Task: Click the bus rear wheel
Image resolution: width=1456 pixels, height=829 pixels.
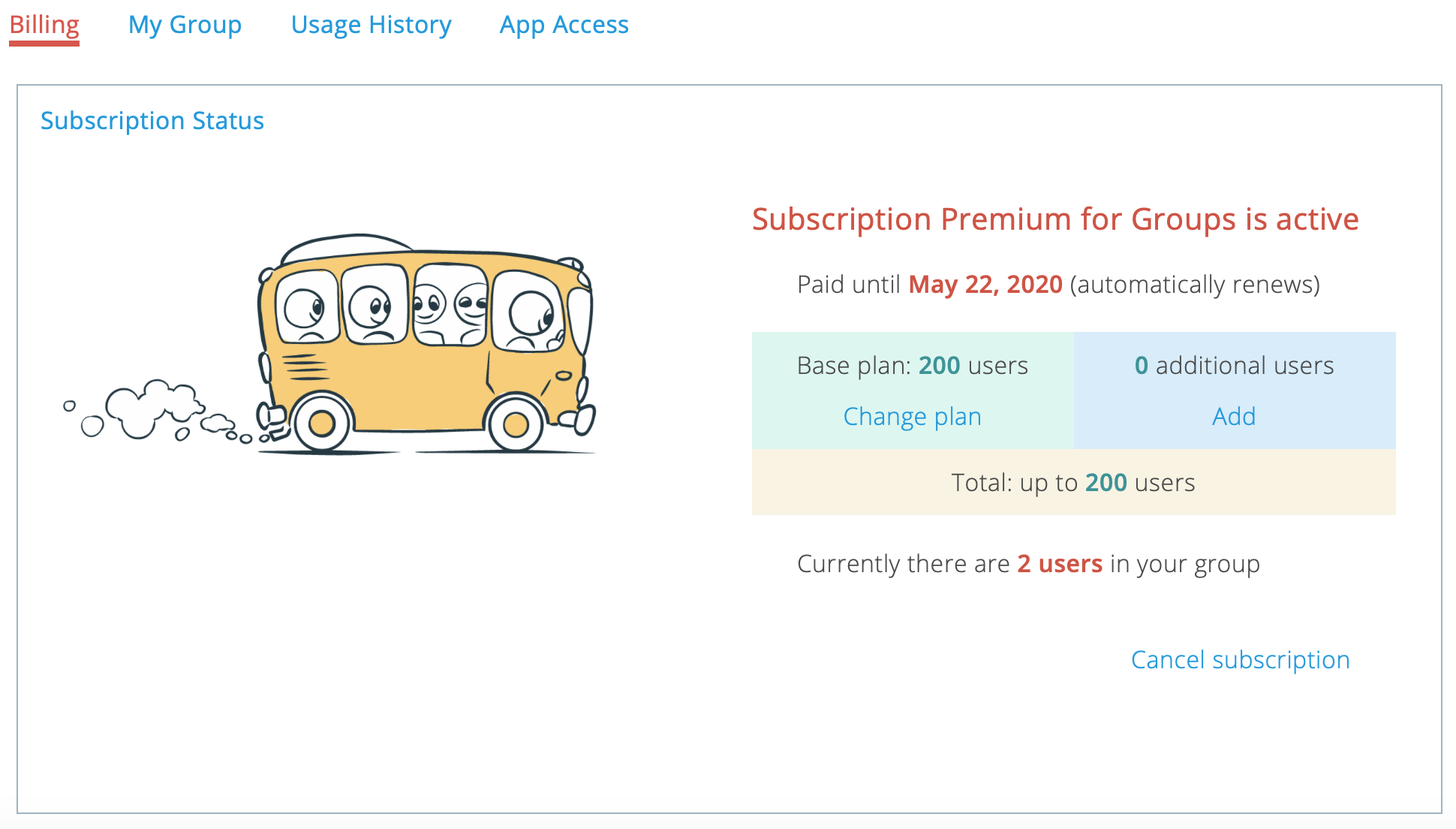Action: [322, 423]
